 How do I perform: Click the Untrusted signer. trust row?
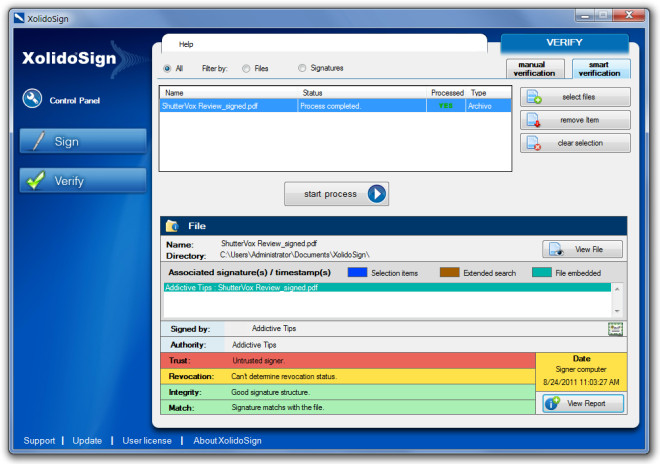(348, 360)
